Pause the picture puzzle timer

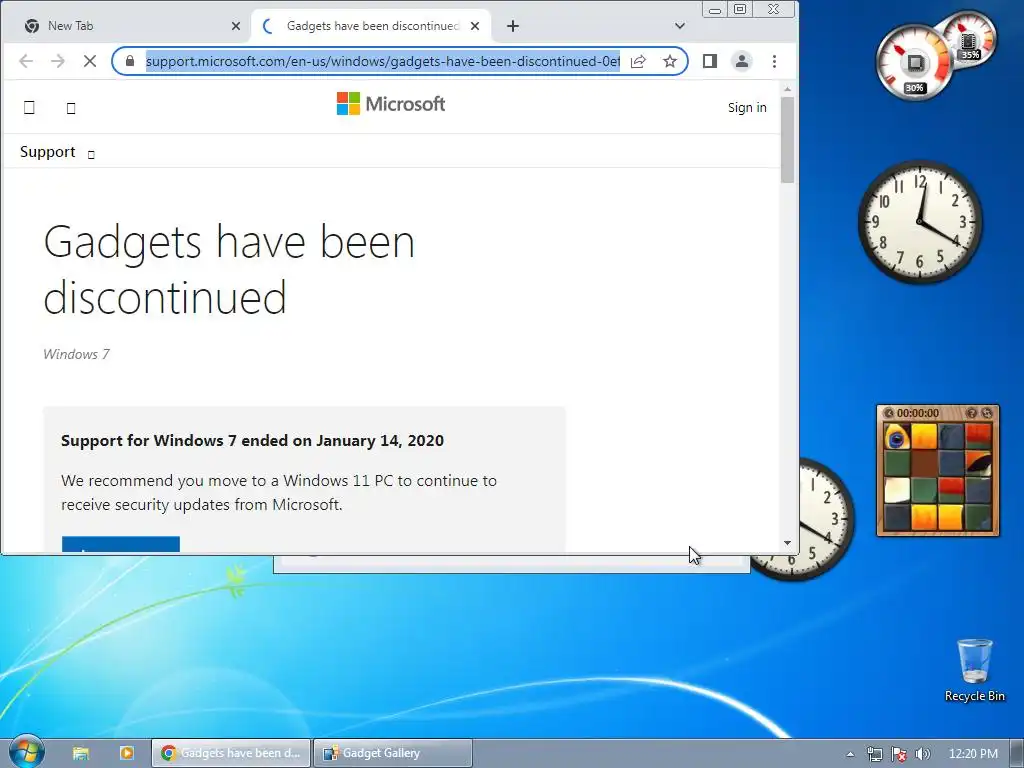889,413
